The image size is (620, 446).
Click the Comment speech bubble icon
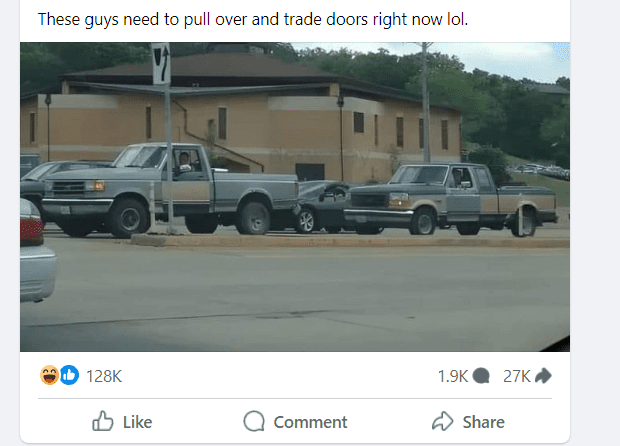click(254, 421)
